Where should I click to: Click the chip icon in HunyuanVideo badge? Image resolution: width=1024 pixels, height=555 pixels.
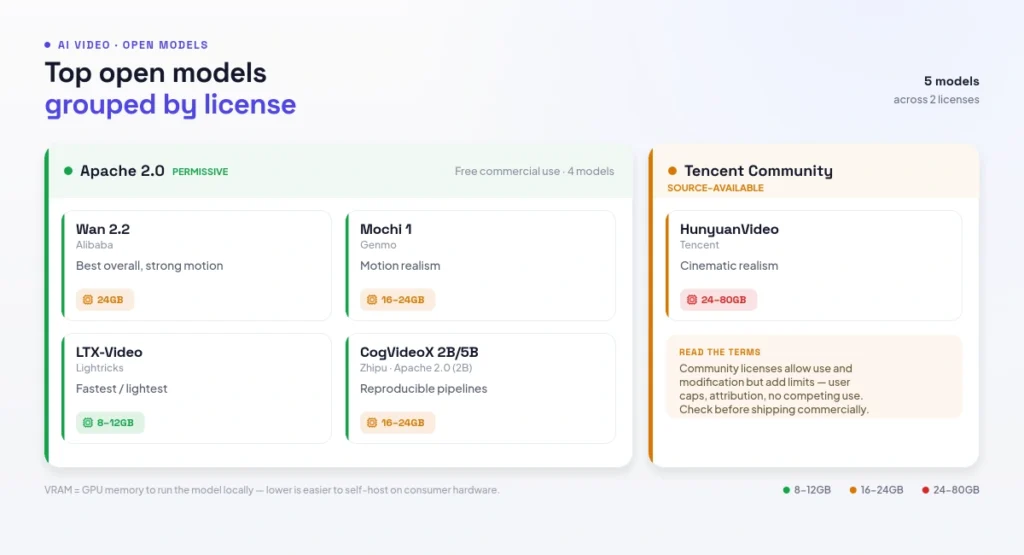click(692, 300)
